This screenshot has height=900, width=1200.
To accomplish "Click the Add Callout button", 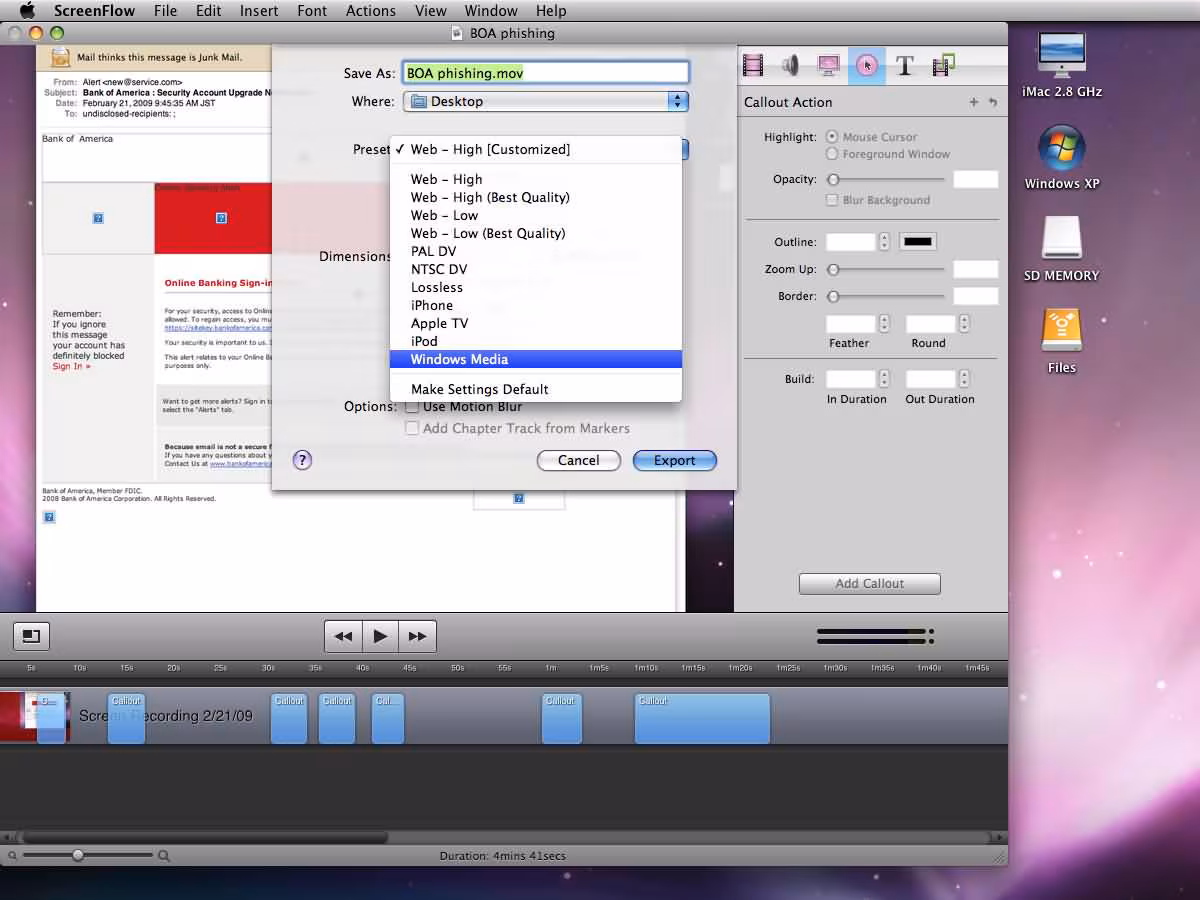I will coord(870,583).
